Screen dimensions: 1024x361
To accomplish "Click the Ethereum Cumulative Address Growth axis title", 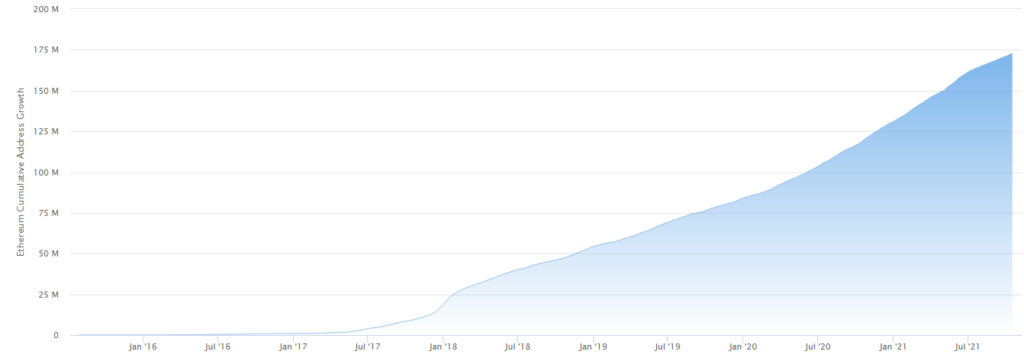I will (20, 172).
